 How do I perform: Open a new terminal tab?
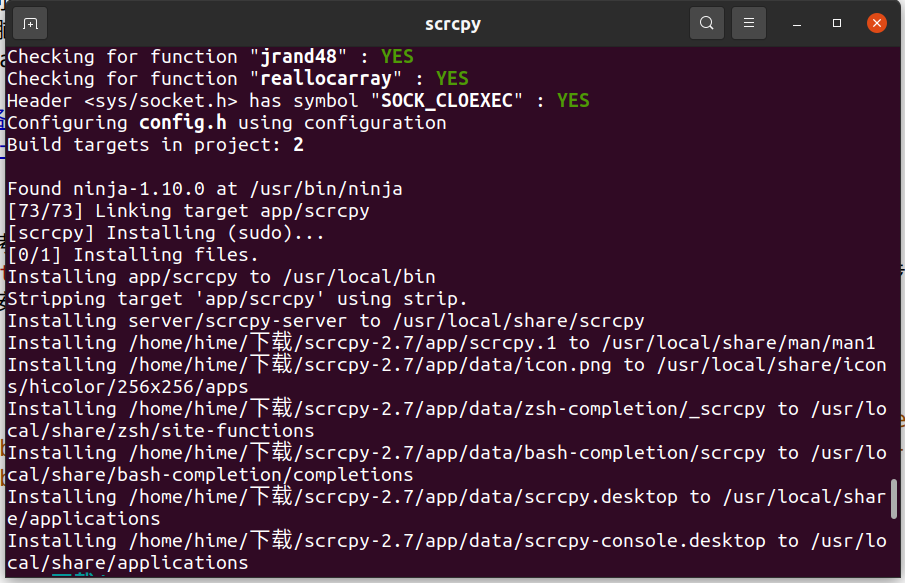30,23
